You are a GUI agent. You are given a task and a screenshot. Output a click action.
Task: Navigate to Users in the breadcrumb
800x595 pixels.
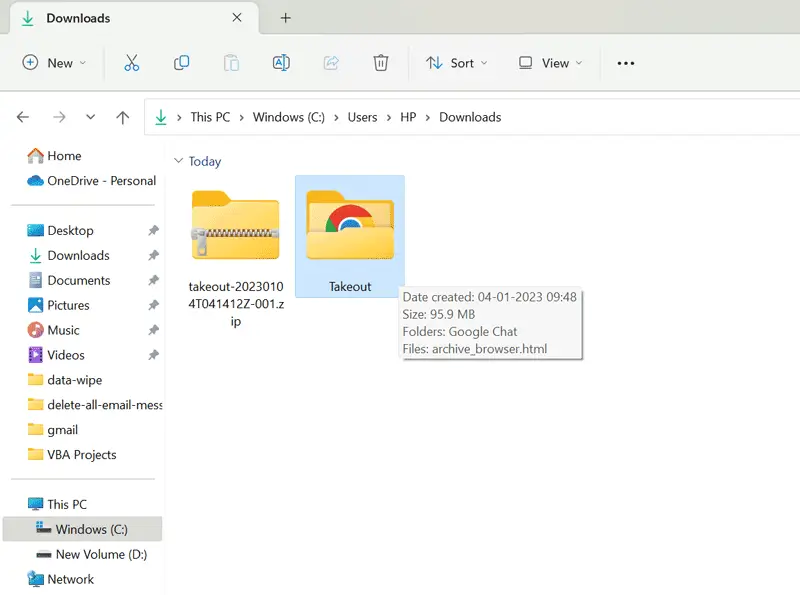[x=362, y=117]
